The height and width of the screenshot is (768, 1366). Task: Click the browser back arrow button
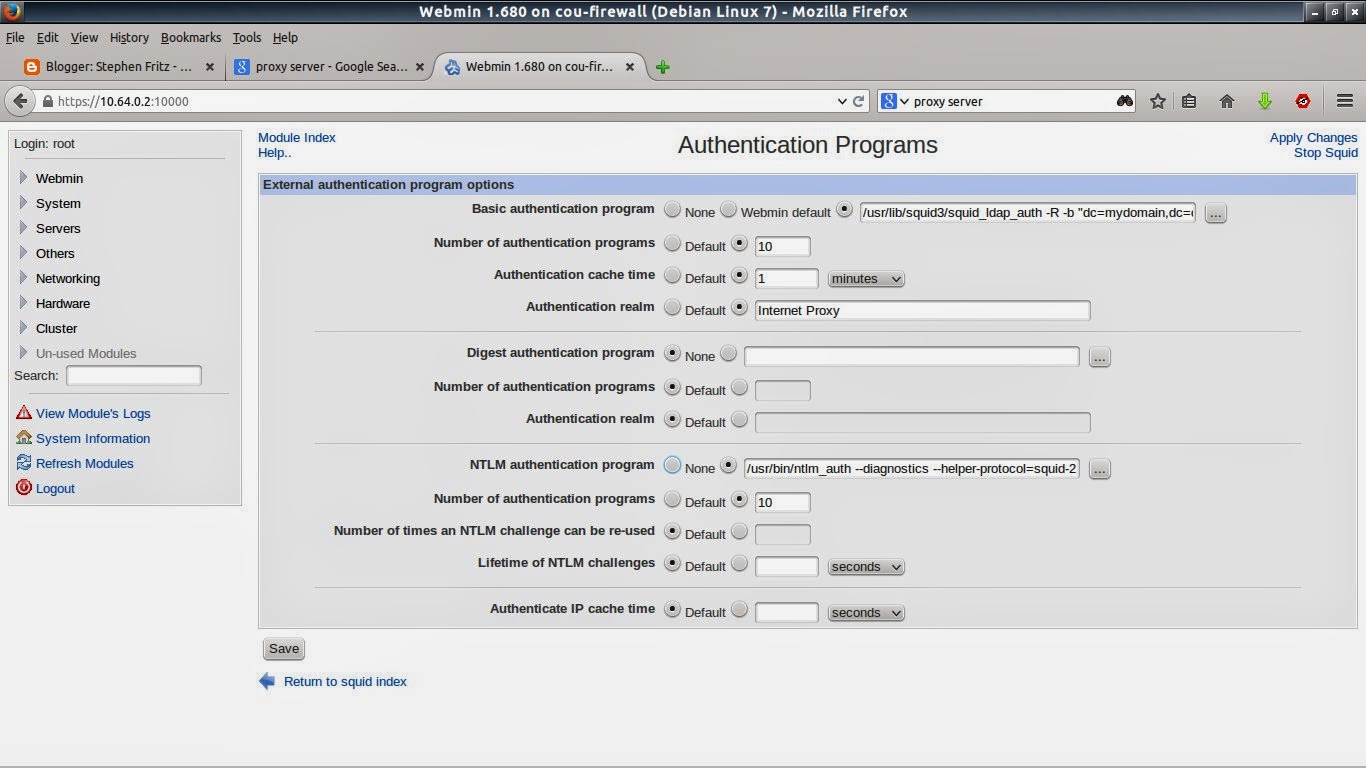point(20,101)
